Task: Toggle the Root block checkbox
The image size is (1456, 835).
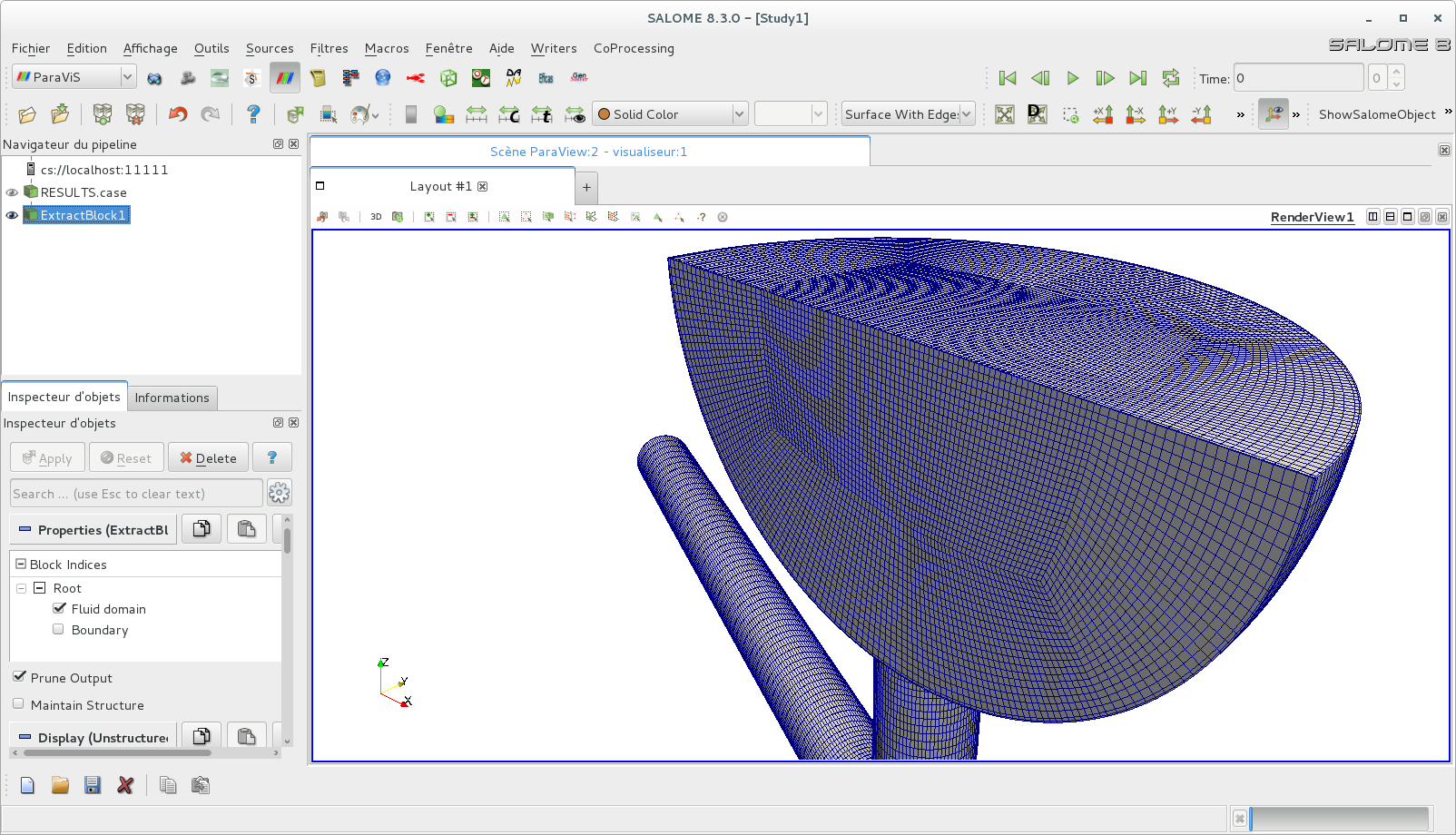Action: (39, 587)
